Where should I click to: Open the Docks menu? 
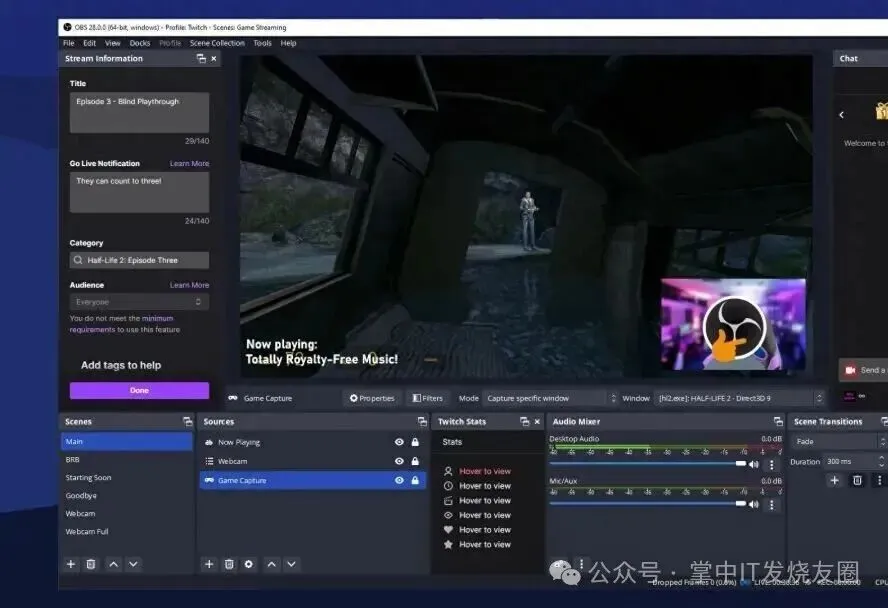[x=140, y=43]
